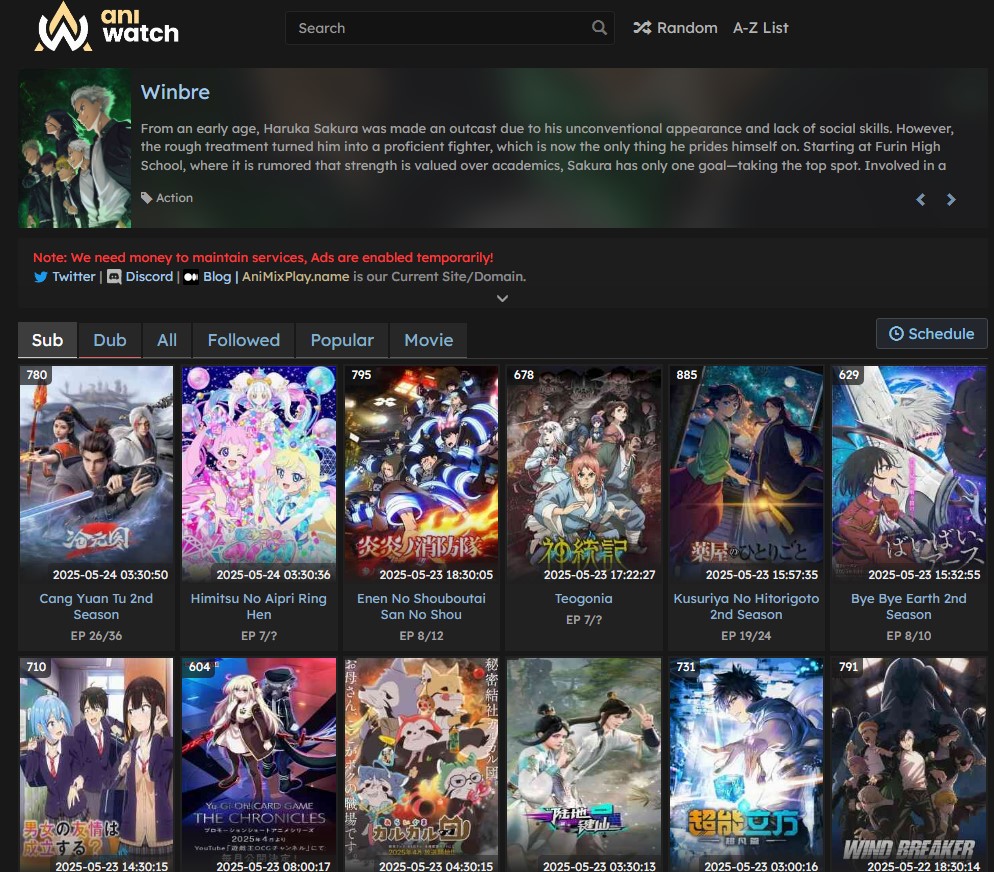Open the poster ranked 731

tap(746, 765)
